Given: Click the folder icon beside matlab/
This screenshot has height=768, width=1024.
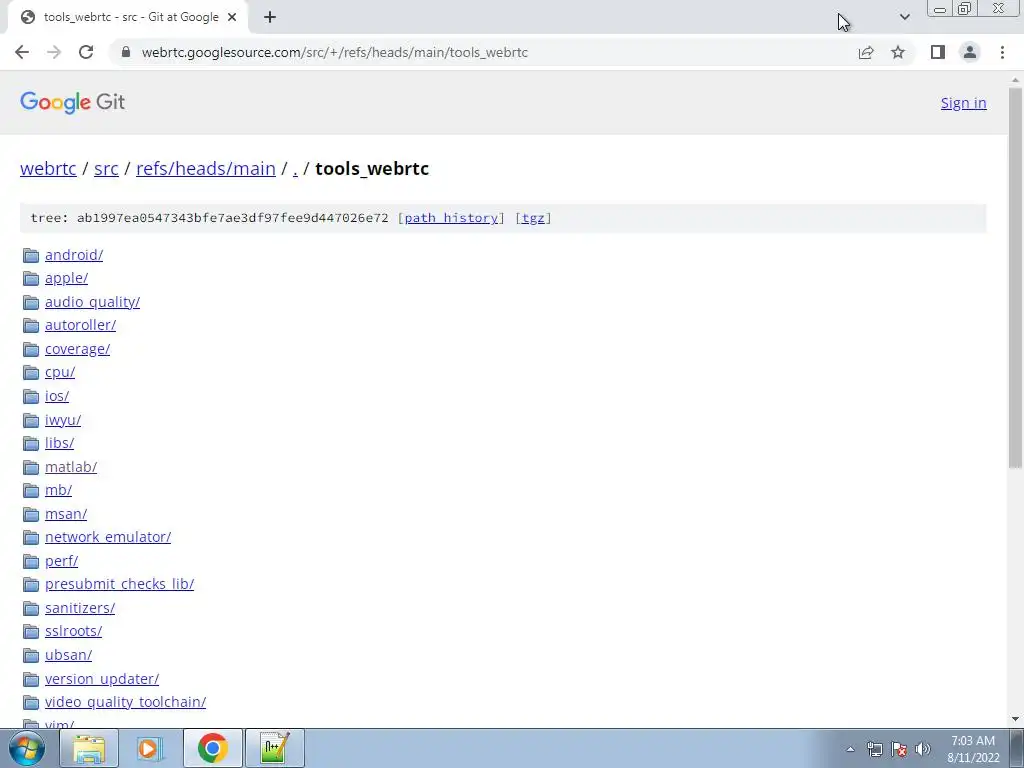Looking at the screenshot, I should click(31, 467).
